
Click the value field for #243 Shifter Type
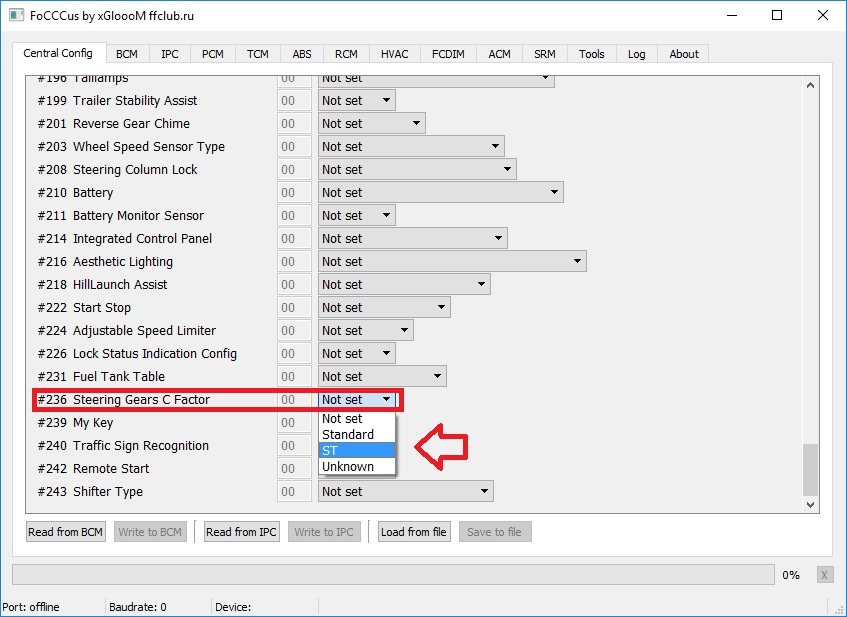294,492
